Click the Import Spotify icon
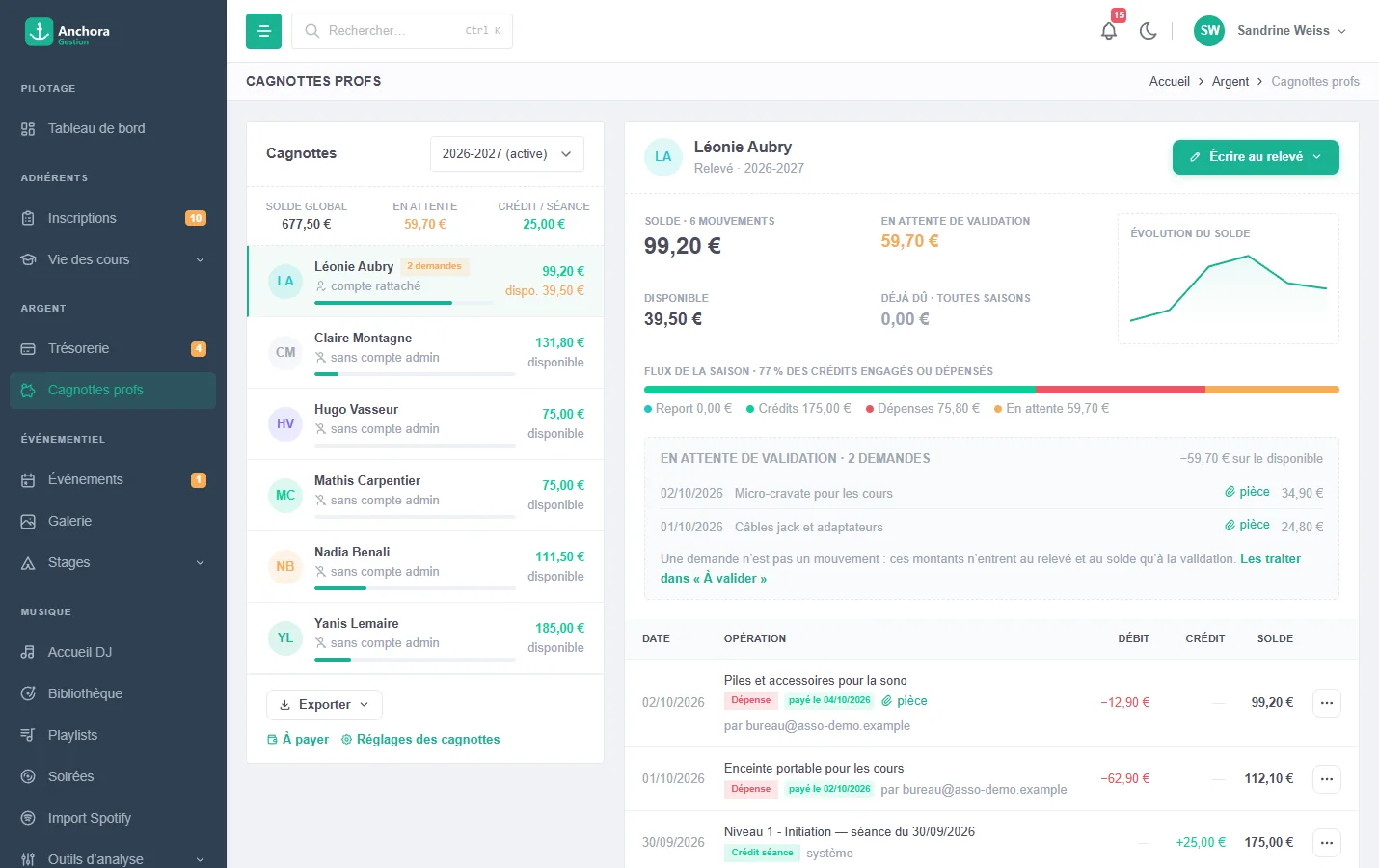This screenshot has width=1379, height=868. pos(28,818)
